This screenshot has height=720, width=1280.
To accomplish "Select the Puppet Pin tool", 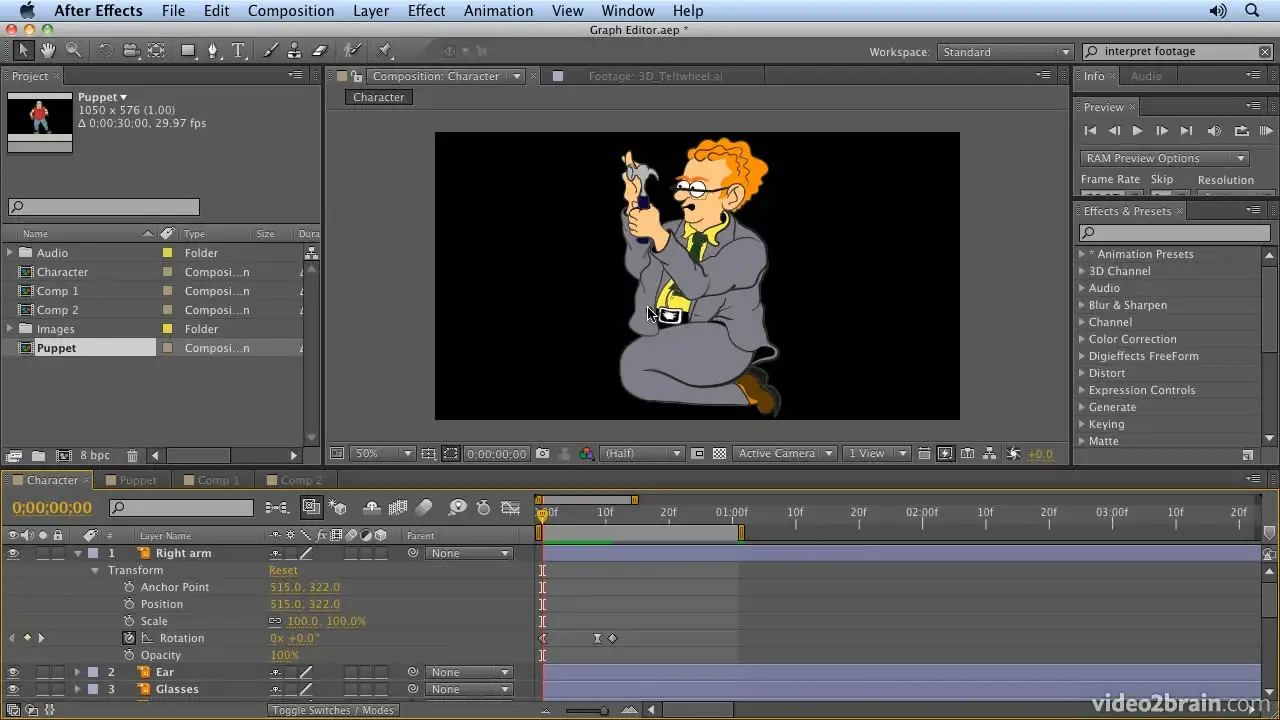I will click(385, 50).
